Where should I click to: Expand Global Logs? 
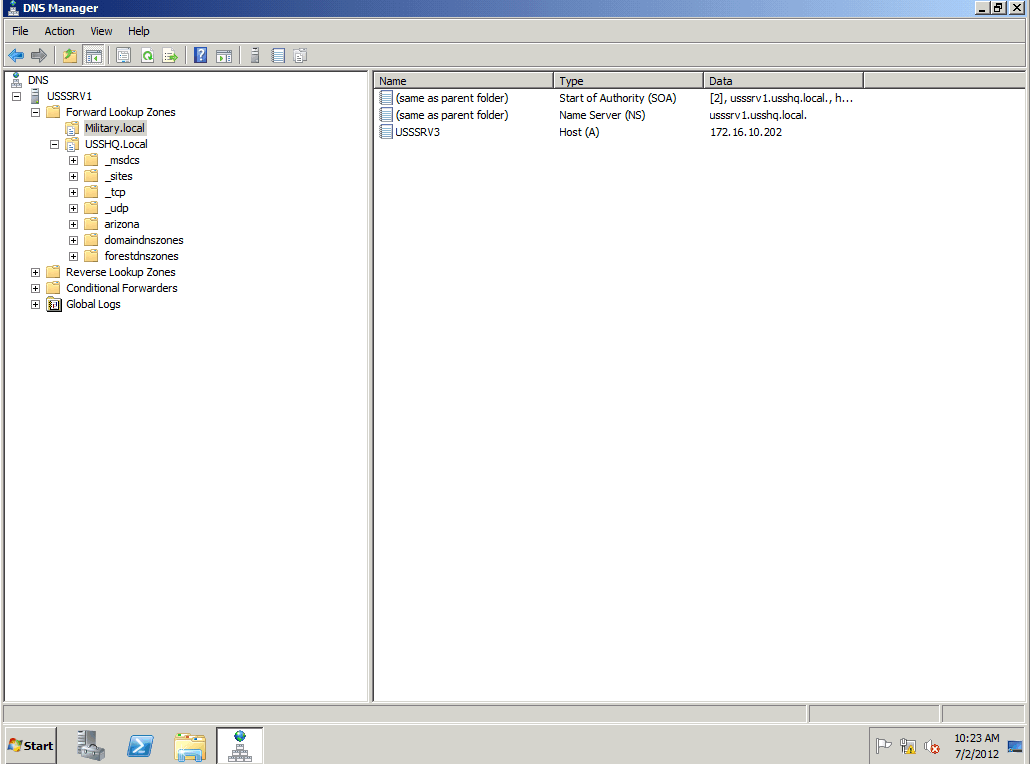tap(35, 304)
